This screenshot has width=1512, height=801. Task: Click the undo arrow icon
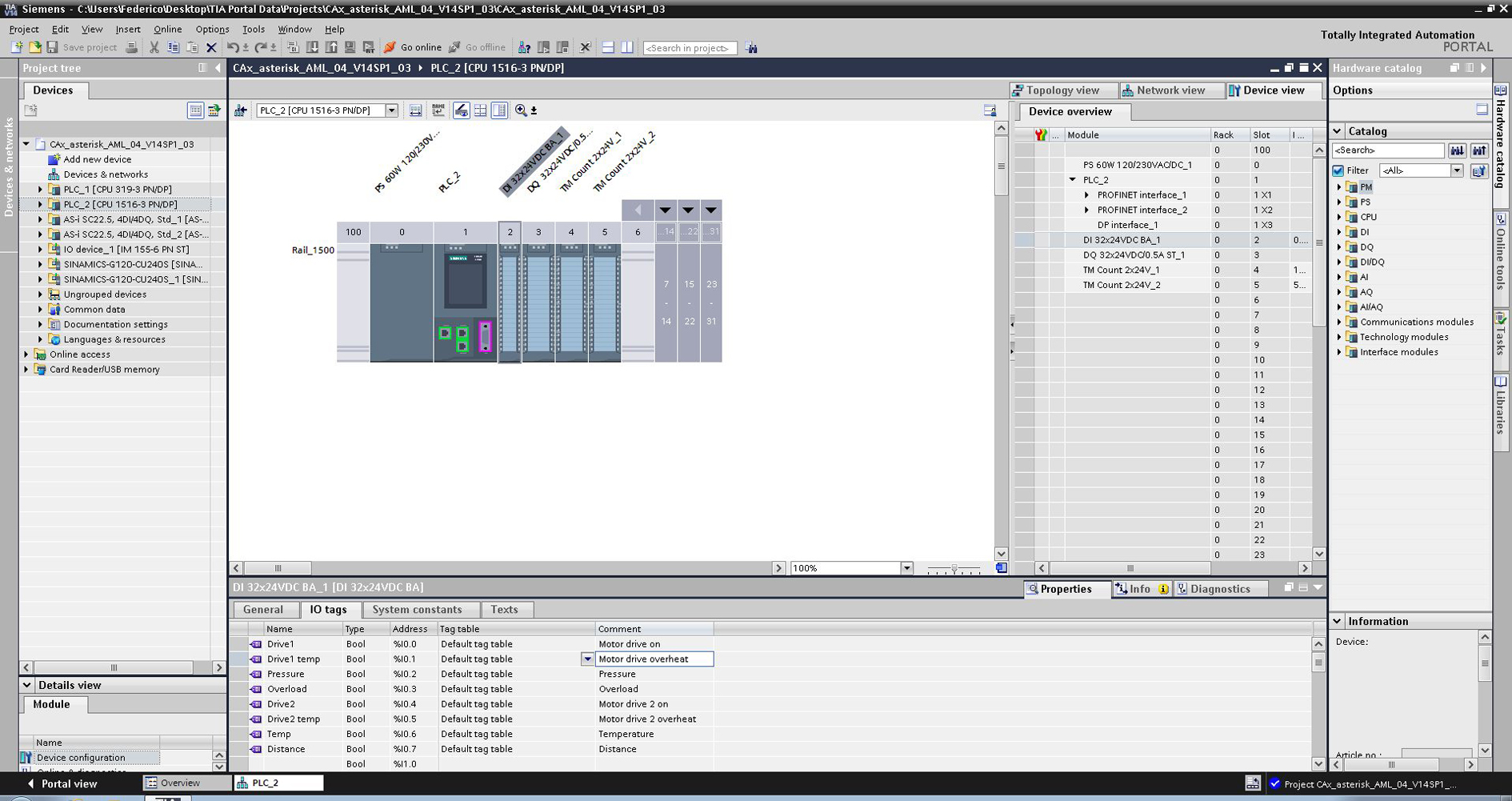point(233,47)
